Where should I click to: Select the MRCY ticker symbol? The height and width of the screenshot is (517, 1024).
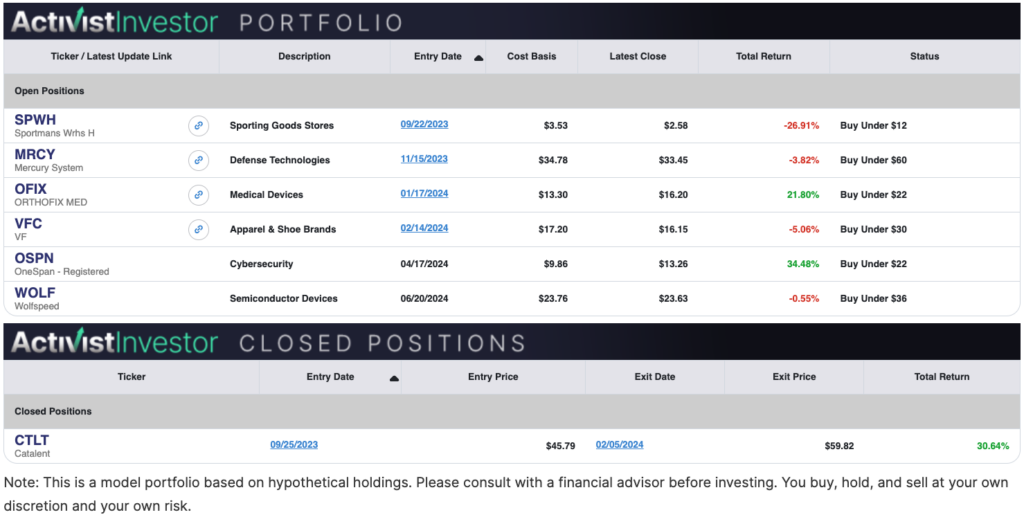pyautogui.click(x=35, y=155)
